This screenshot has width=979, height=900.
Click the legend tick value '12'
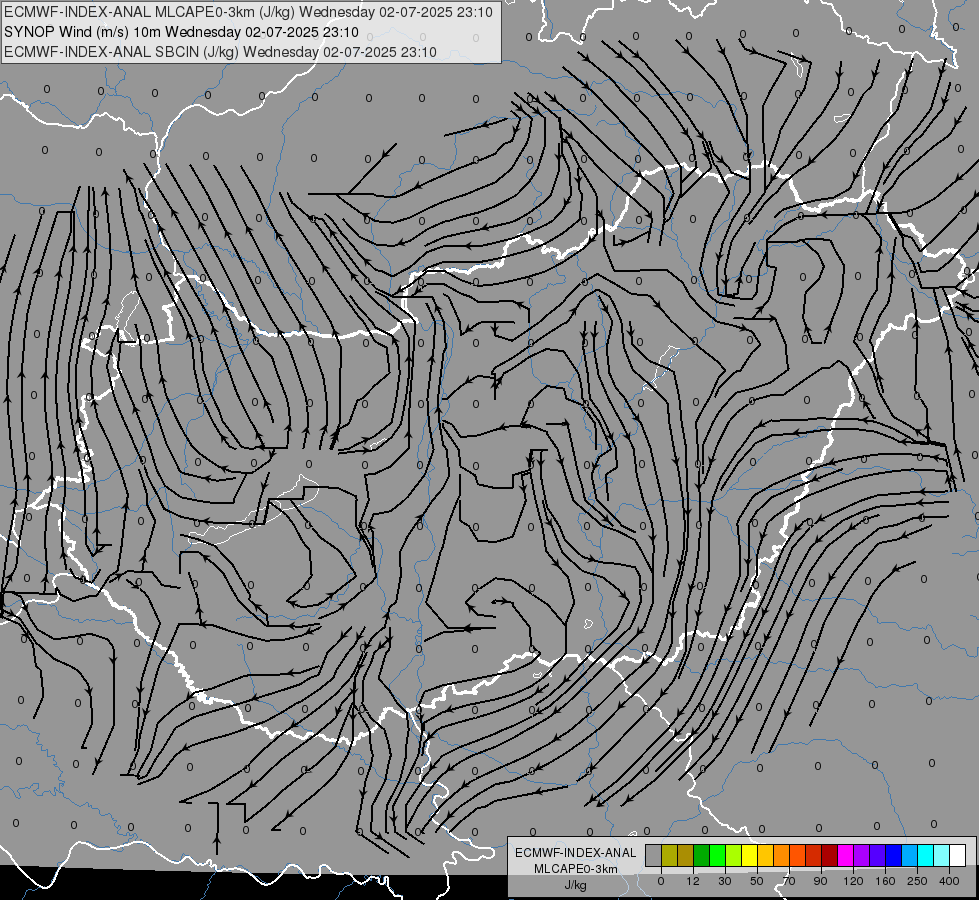click(x=693, y=881)
